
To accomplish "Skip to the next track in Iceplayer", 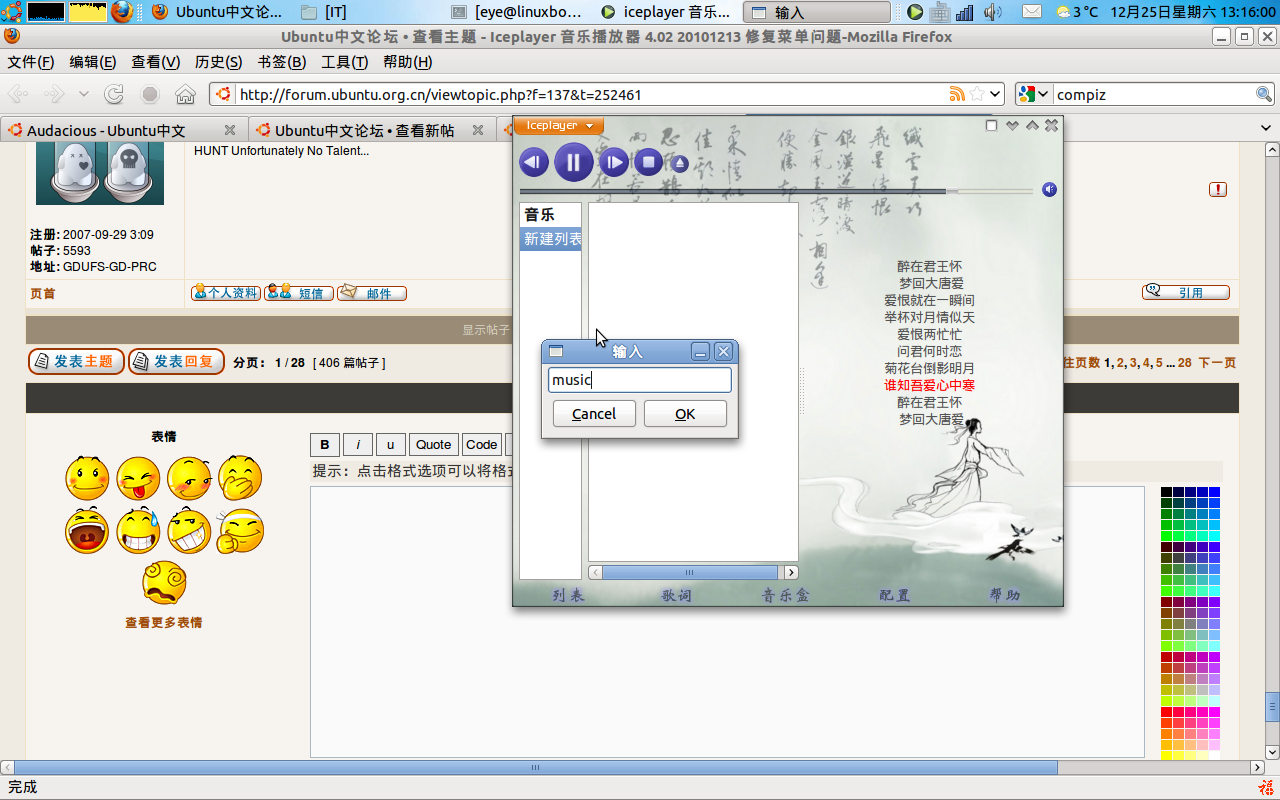I will click(613, 162).
